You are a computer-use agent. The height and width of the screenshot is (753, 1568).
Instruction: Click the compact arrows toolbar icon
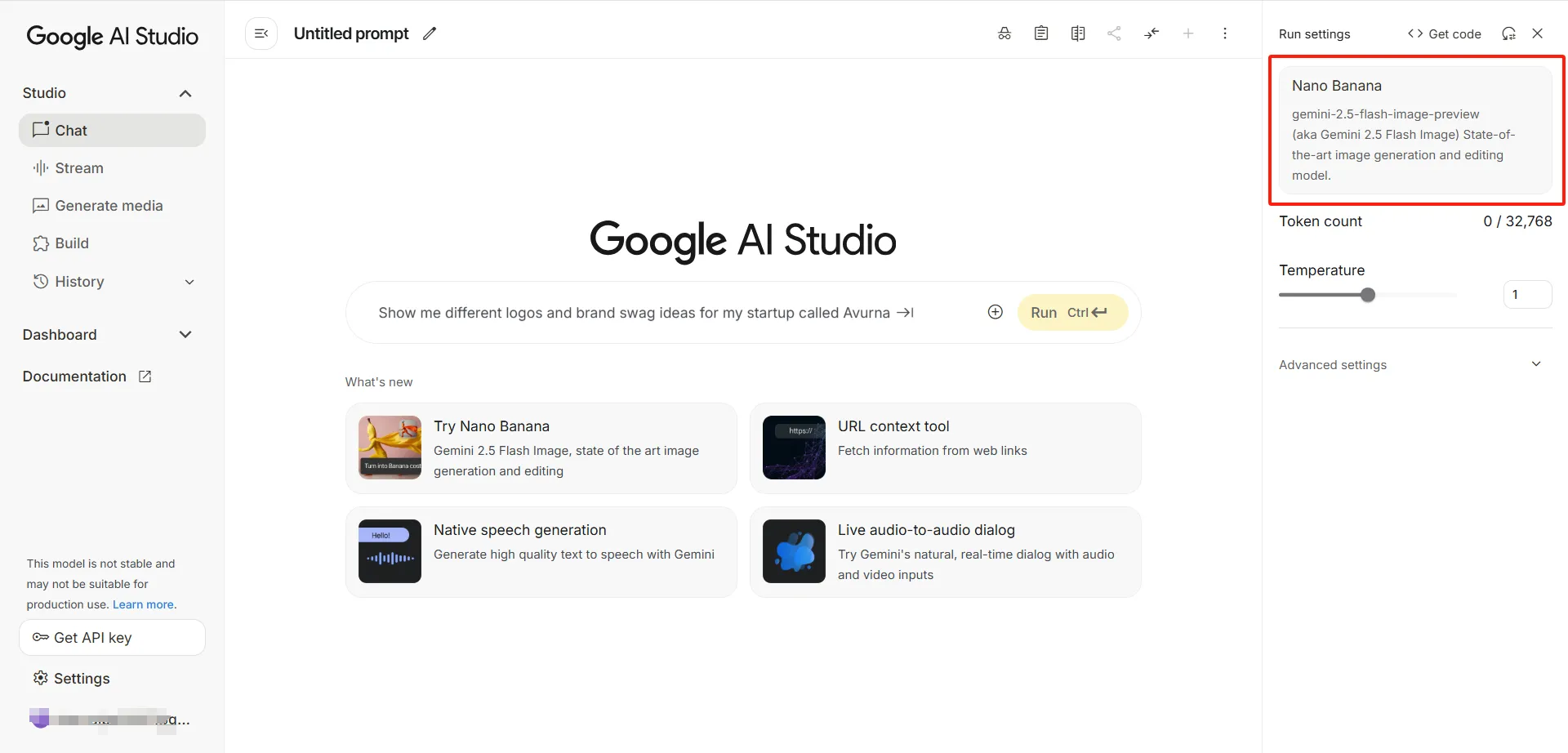1151,33
